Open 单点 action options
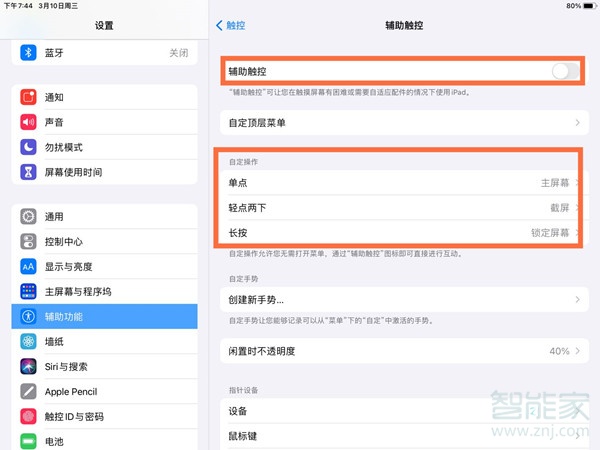The width and height of the screenshot is (600, 450). pyautogui.click(x=400, y=183)
